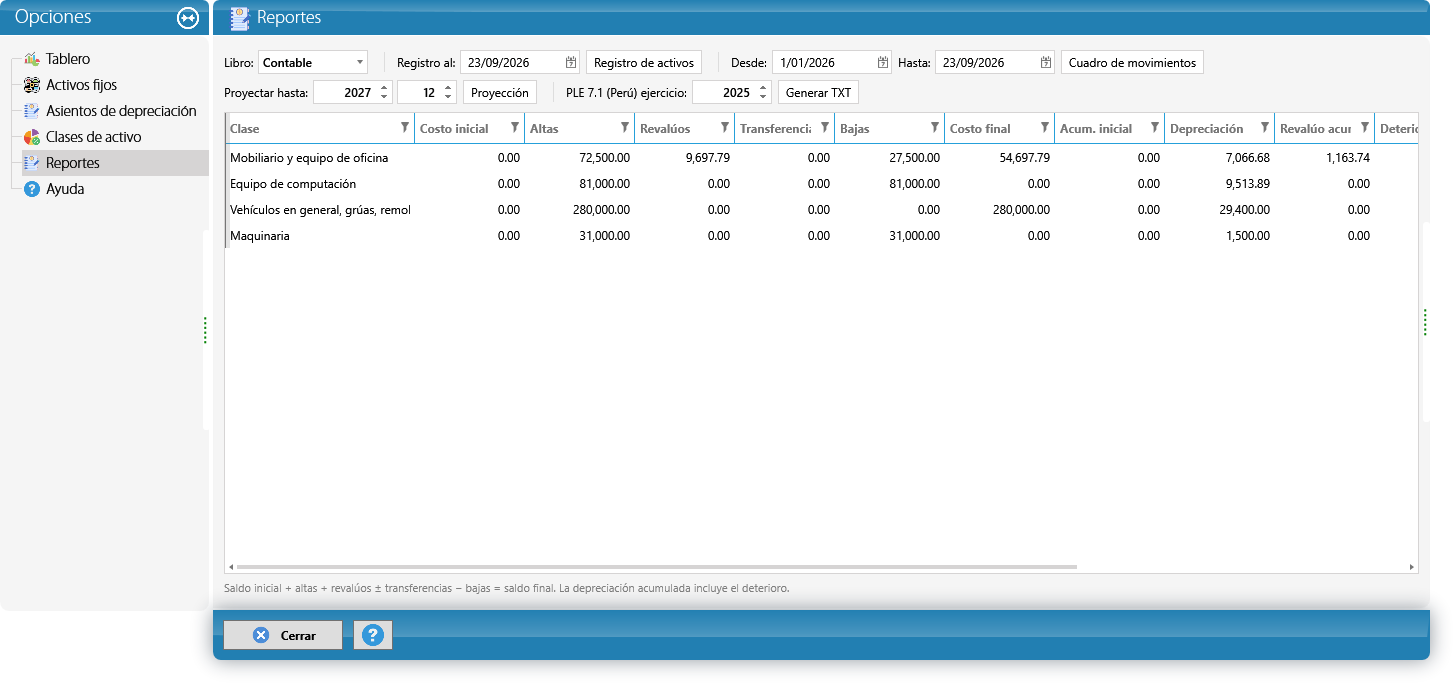This screenshot has height=683, width=1453.
Task: Generate the Cuadro de movimientos report
Action: [x=1132, y=62]
